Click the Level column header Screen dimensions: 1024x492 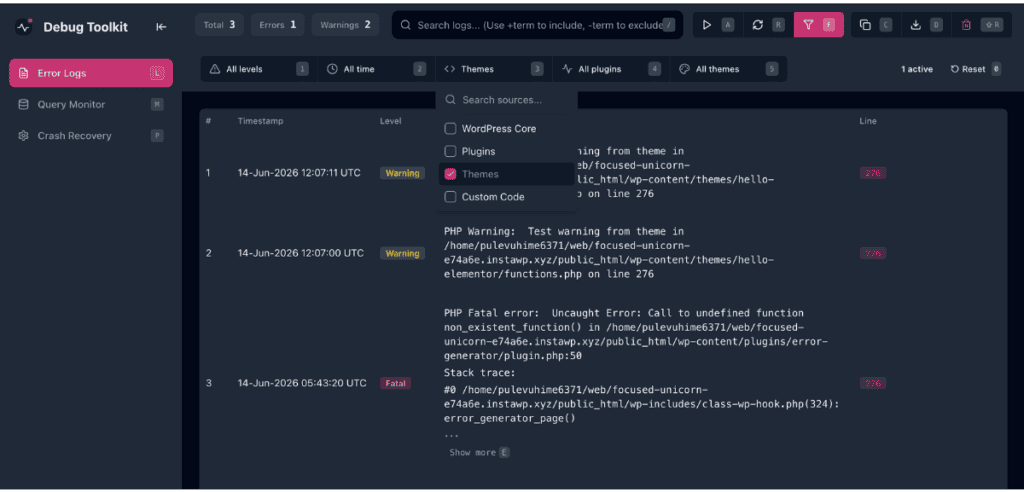(x=391, y=121)
